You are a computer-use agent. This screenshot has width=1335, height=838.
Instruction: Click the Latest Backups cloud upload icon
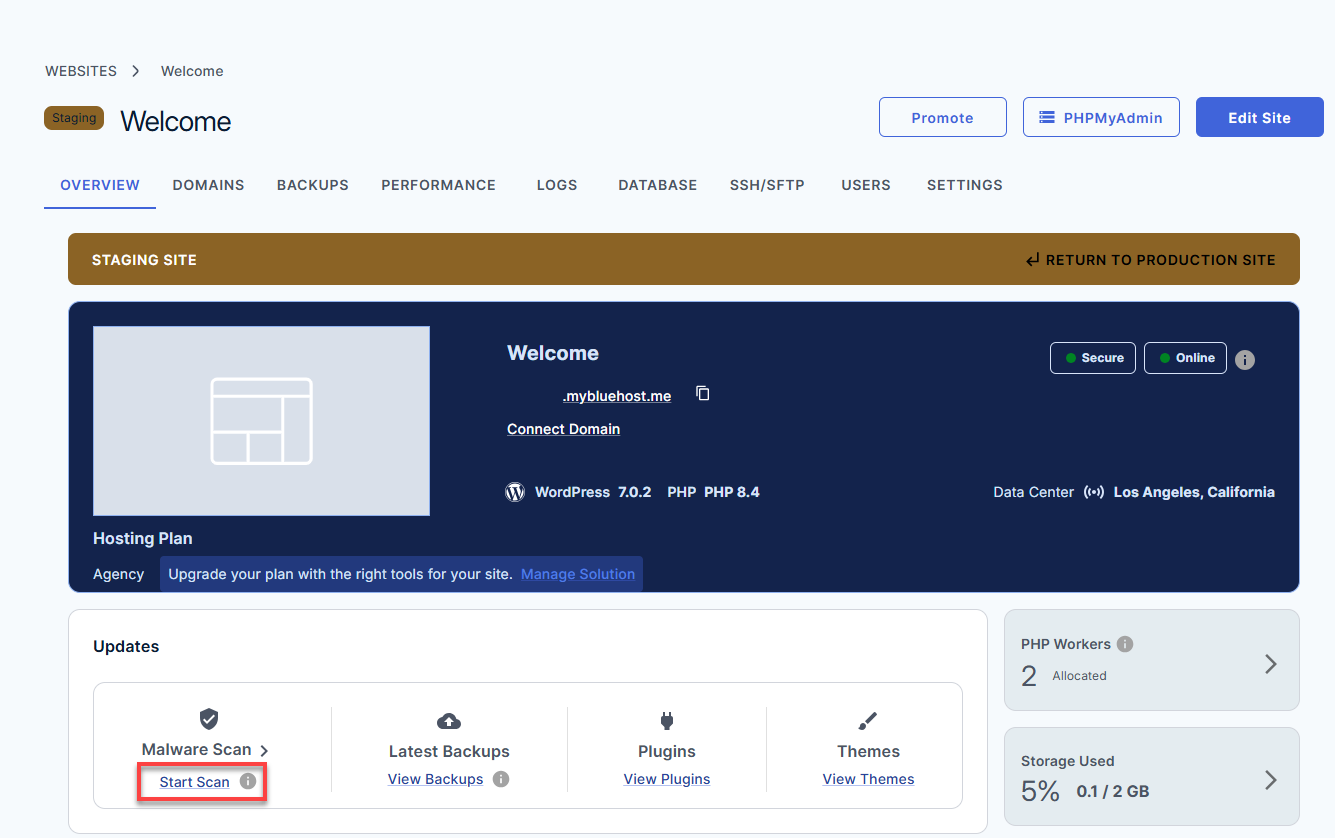point(449,721)
